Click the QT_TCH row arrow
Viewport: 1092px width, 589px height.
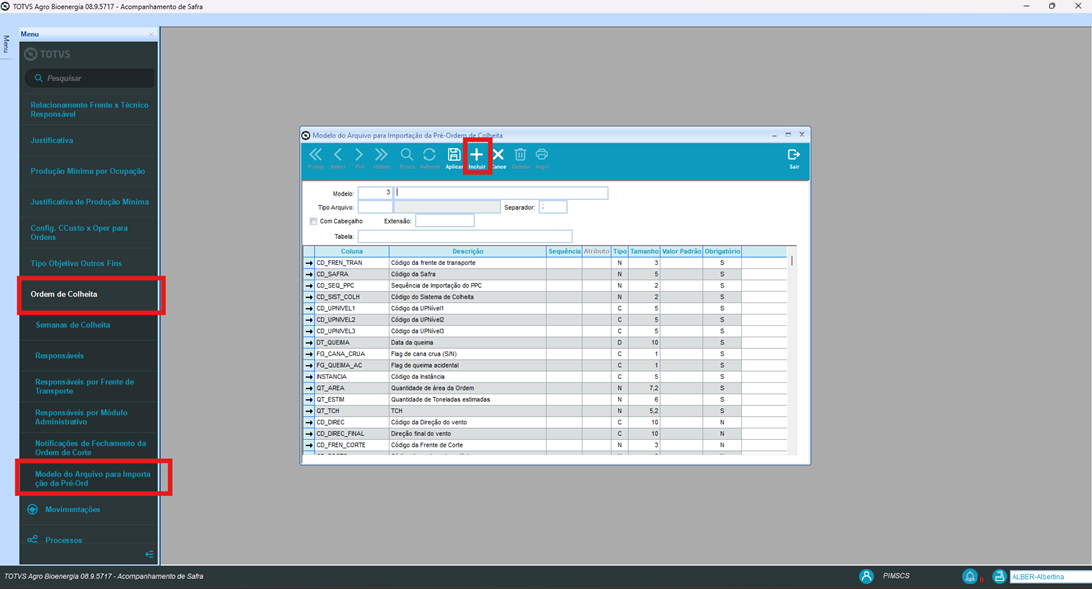click(x=309, y=411)
